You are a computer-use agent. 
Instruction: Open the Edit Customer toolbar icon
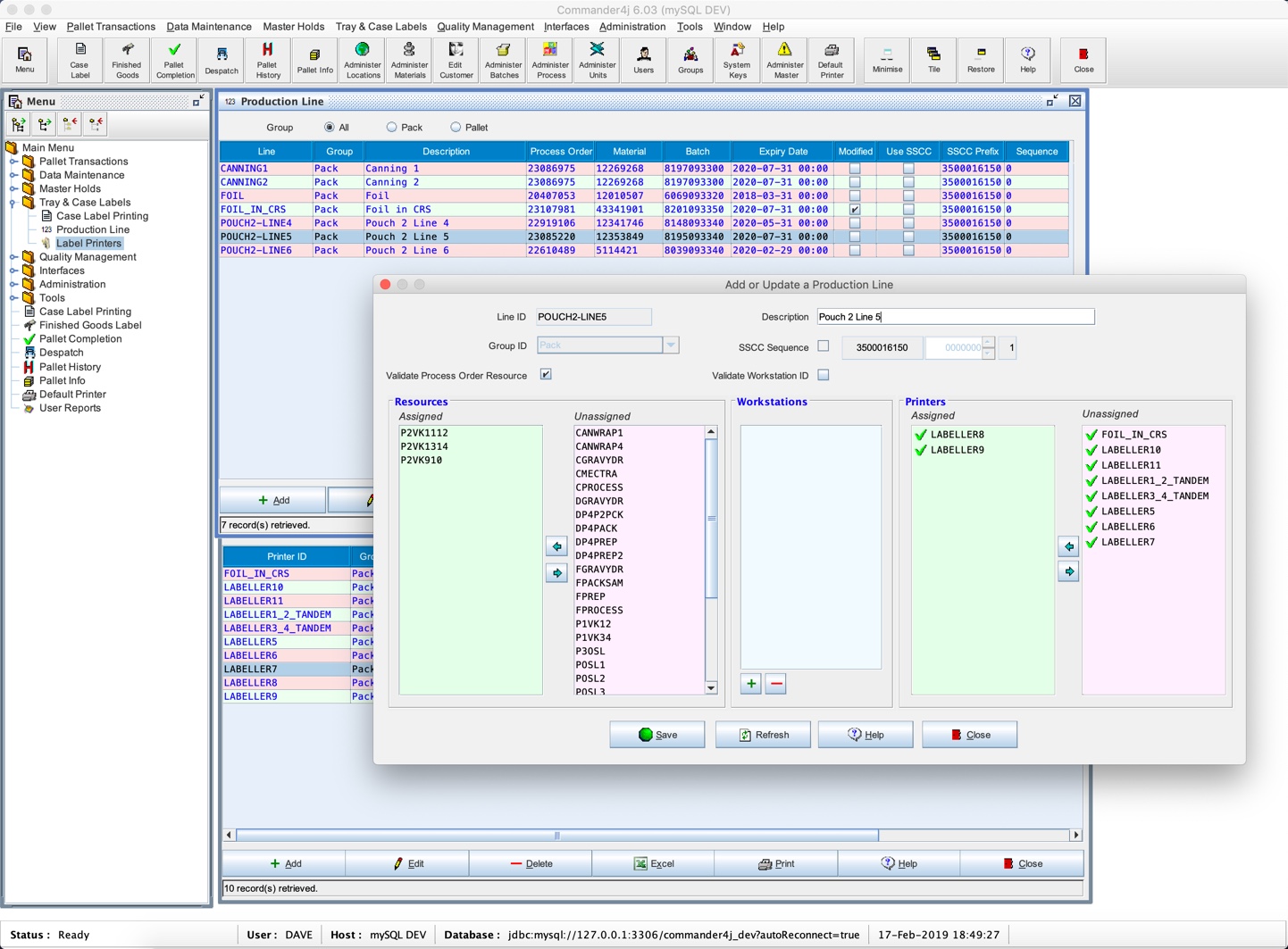[x=456, y=60]
